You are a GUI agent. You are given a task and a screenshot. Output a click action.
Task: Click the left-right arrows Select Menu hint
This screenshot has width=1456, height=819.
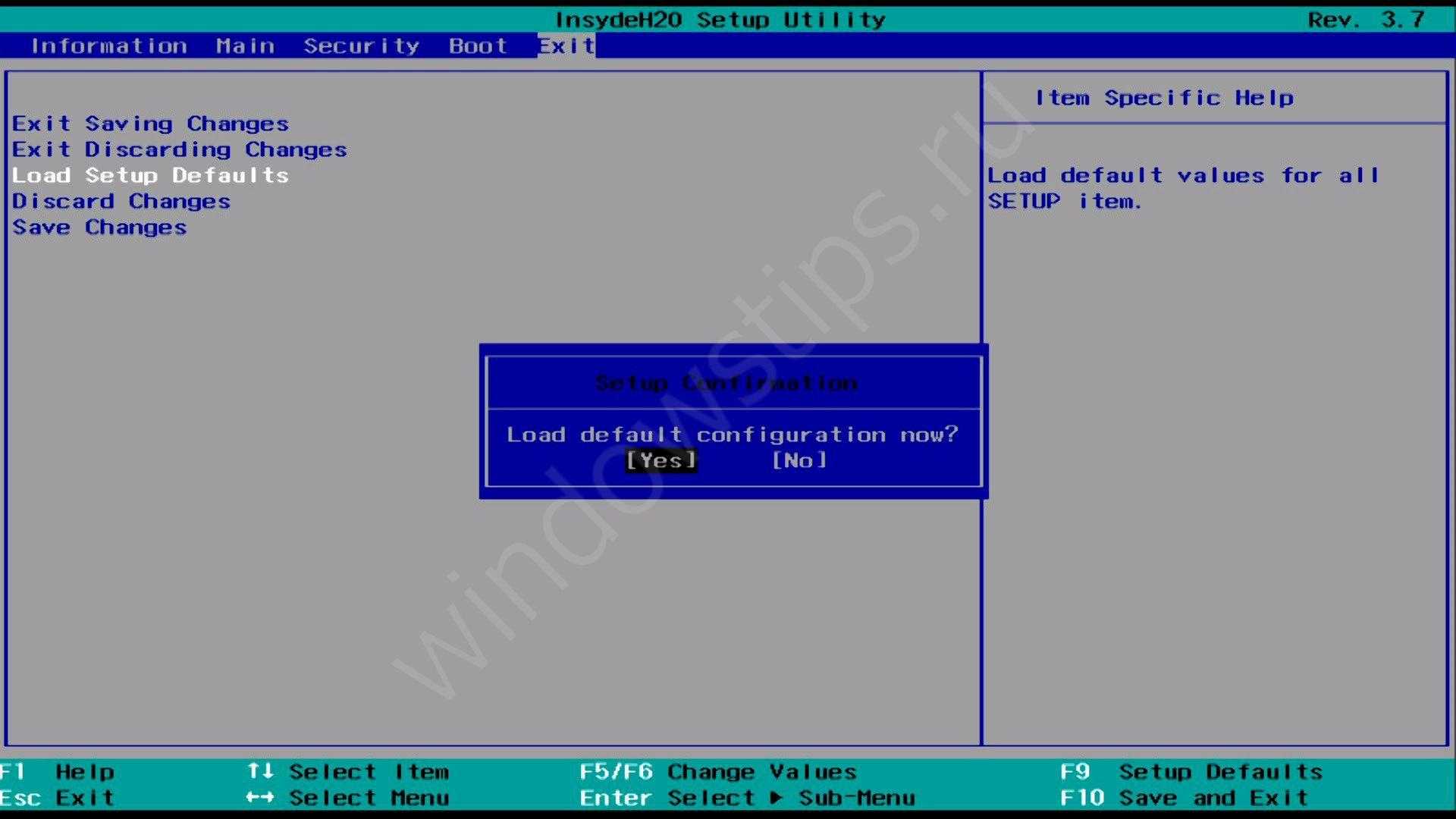[x=348, y=798]
